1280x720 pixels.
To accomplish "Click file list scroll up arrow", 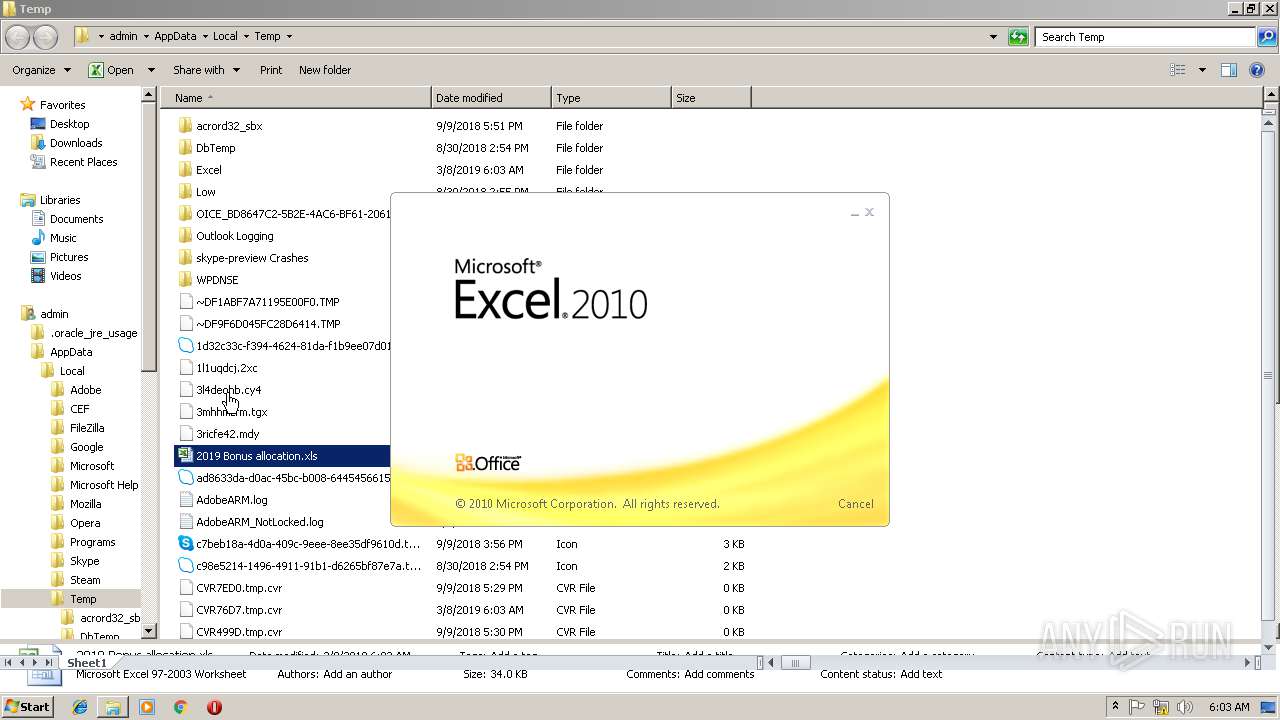I will click(x=1270, y=95).
